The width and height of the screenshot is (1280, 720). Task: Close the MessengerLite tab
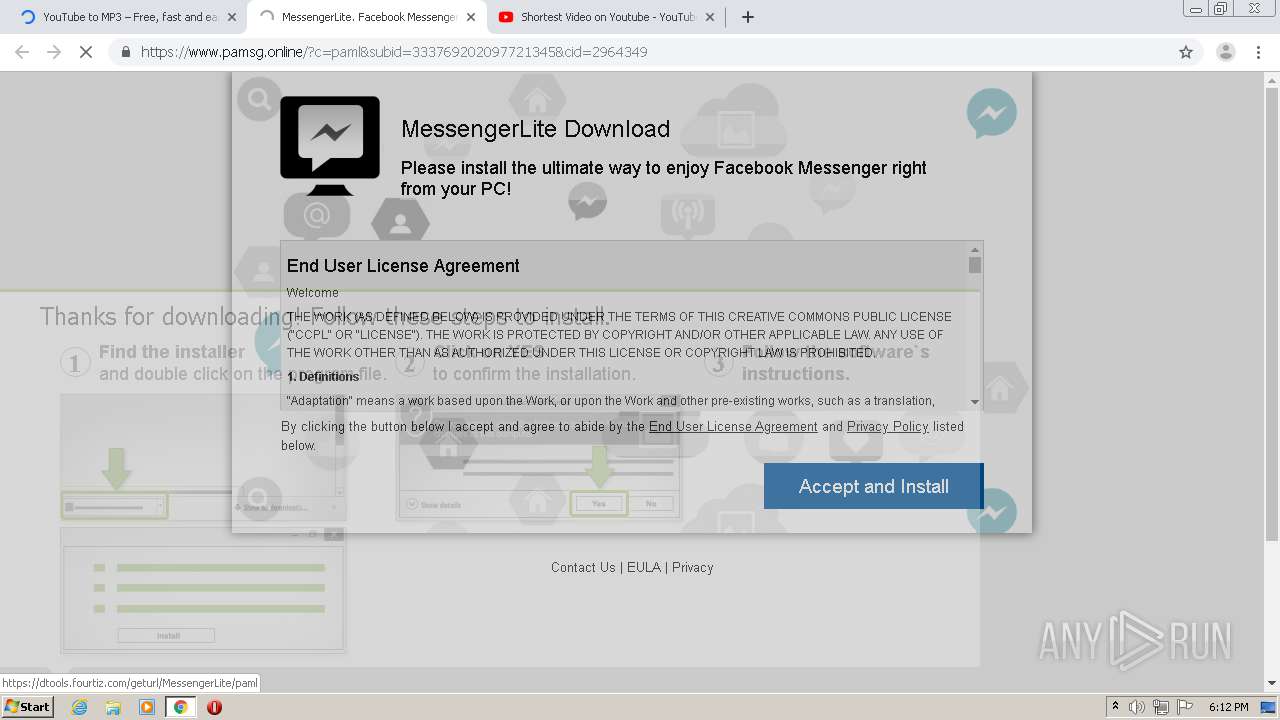[471, 17]
